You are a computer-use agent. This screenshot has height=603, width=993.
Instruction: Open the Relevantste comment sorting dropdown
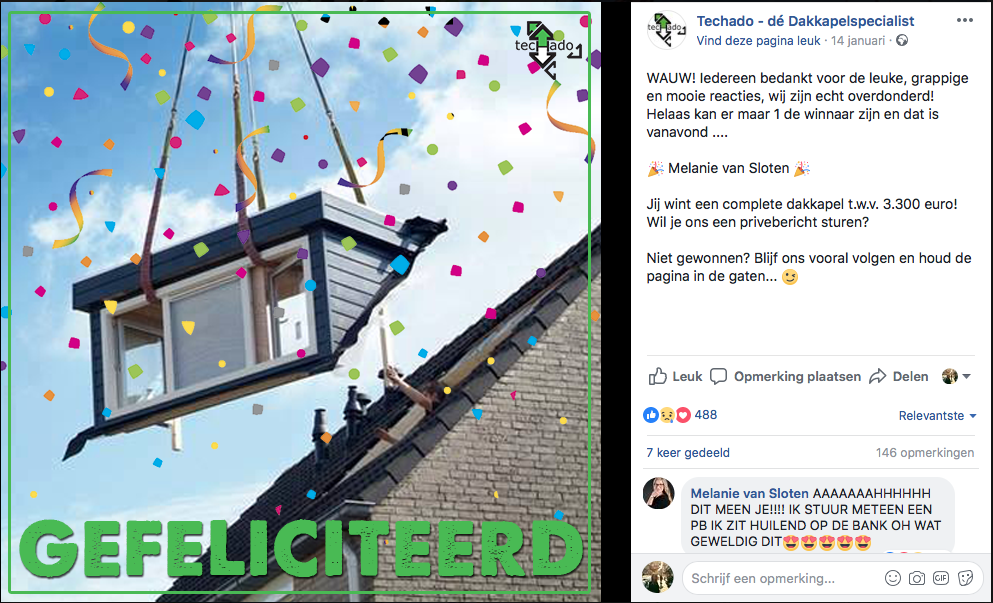coord(937,416)
